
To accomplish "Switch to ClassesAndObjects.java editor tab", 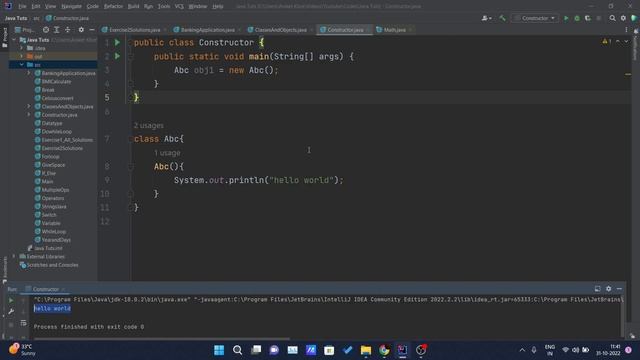I will click(x=280, y=30).
